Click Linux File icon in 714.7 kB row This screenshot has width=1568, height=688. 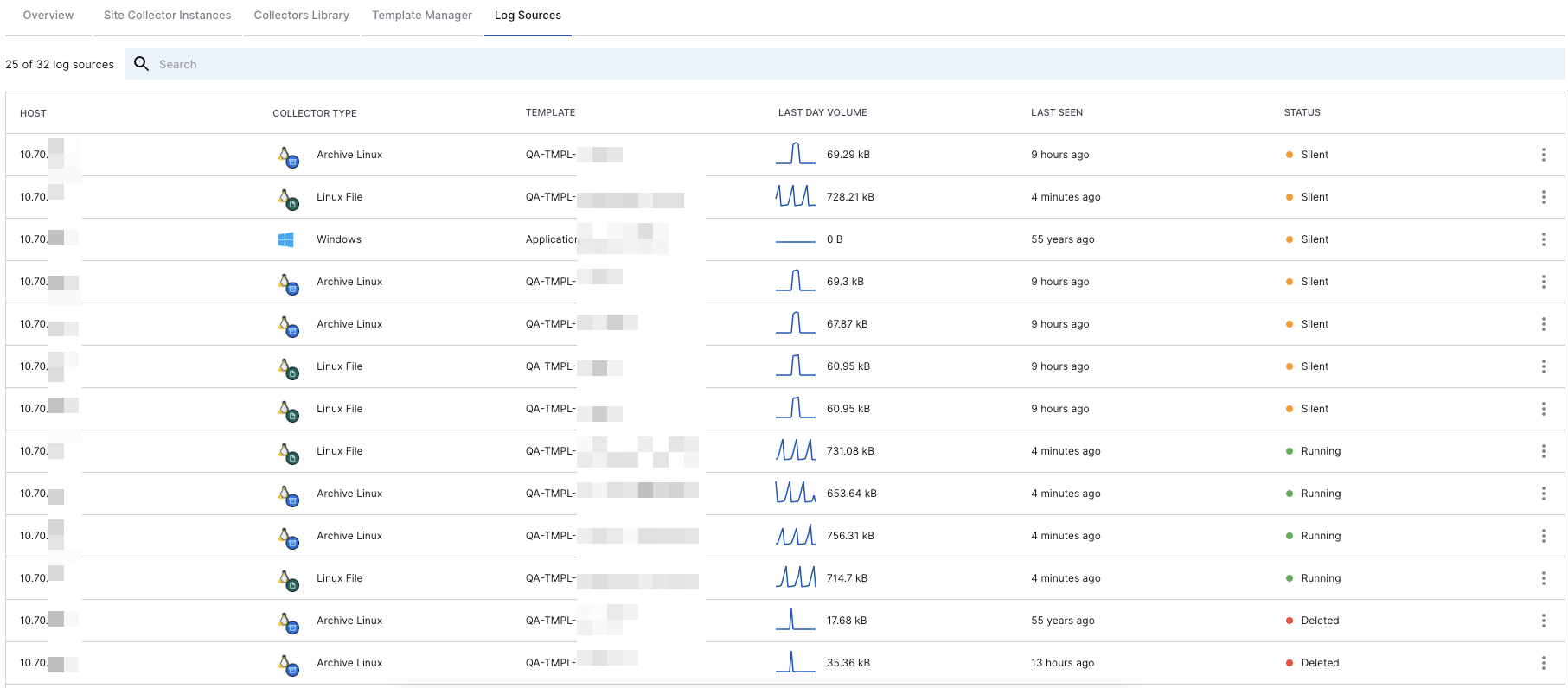coord(288,580)
